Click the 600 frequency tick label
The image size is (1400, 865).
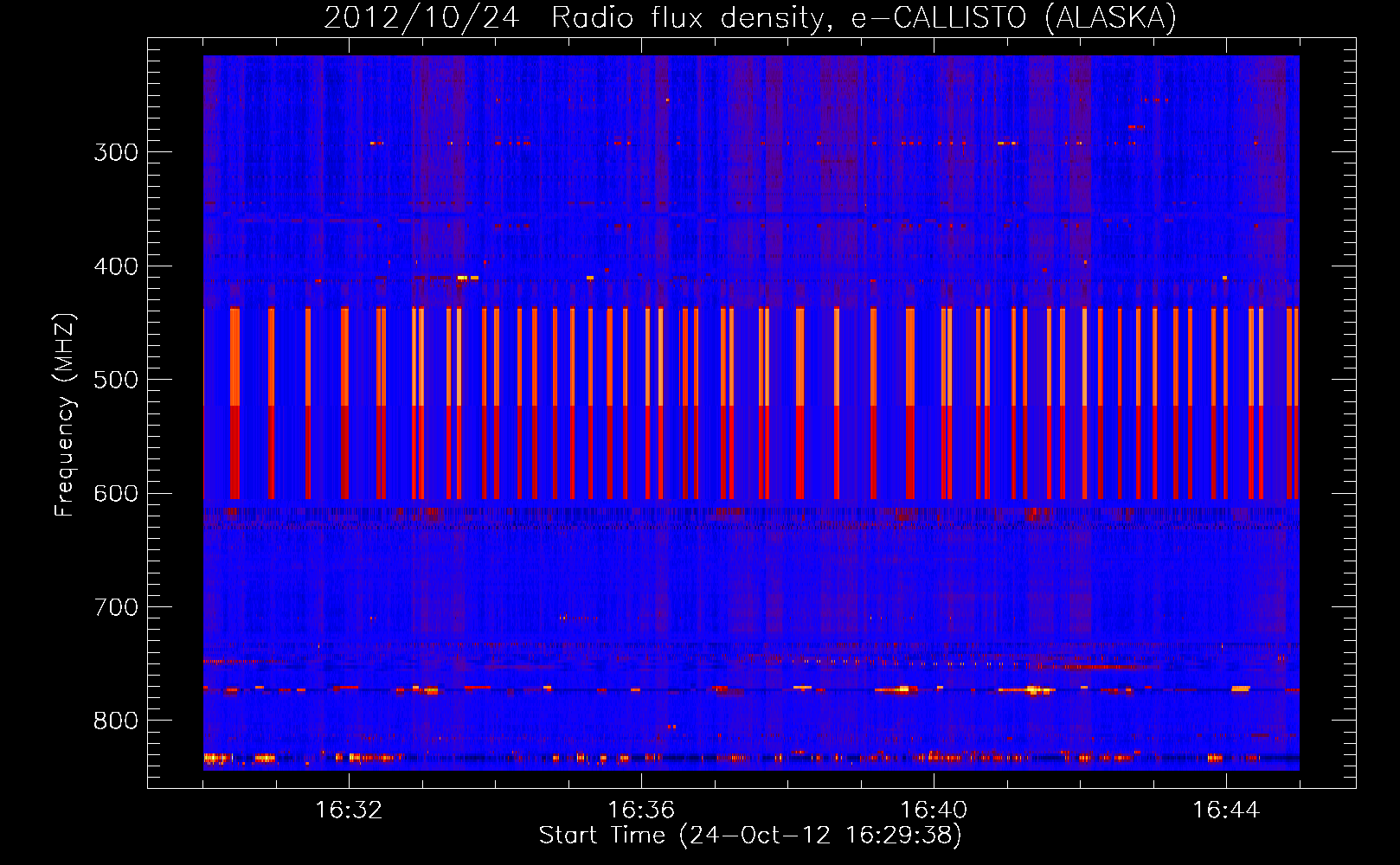point(116,494)
